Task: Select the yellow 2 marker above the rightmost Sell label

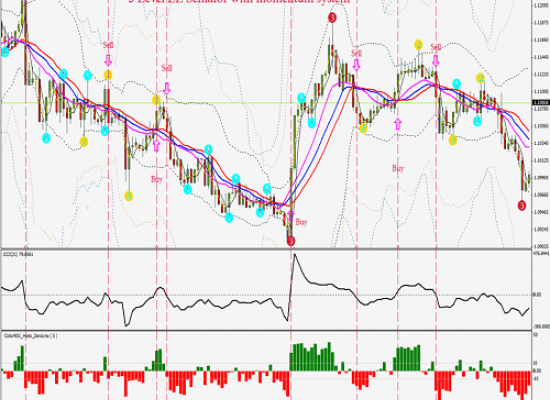Action: tap(418, 45)
